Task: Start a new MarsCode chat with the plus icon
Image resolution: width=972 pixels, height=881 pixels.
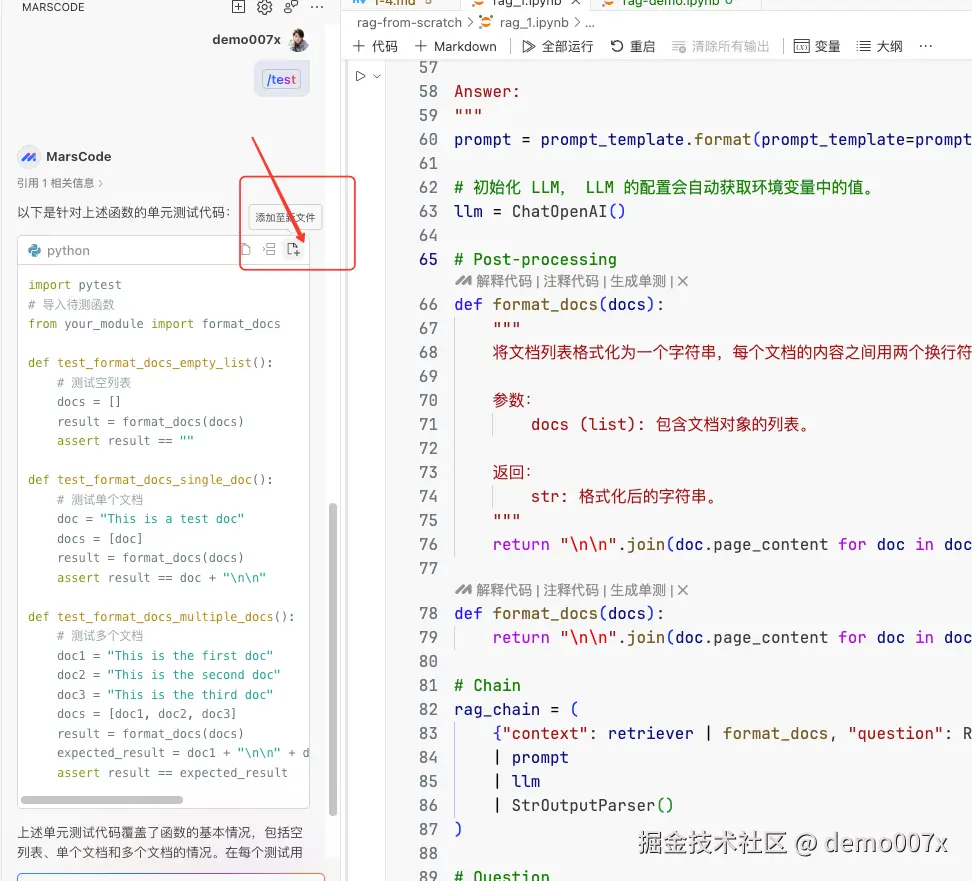Action: (238, 7)
